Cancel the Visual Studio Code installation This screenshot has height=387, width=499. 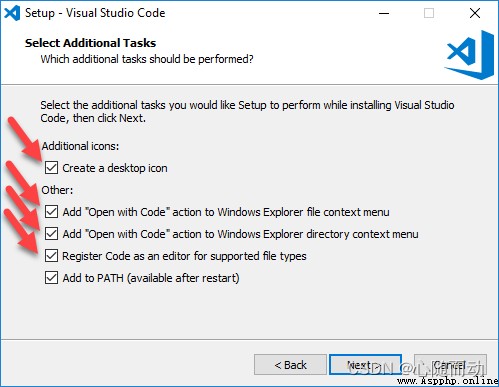[x=450, y=365]
